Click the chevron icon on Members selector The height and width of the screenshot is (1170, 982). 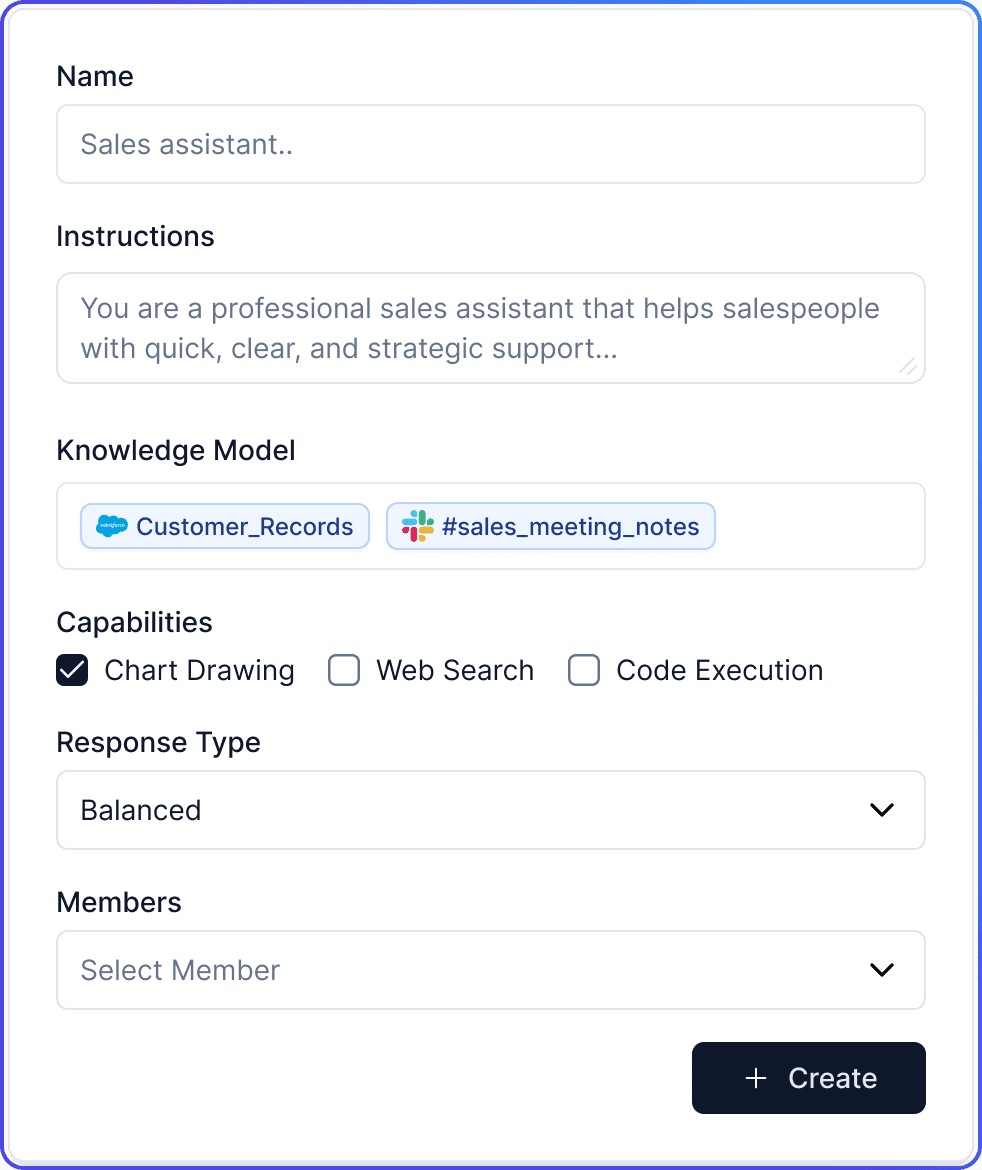[x=883, y=970]
